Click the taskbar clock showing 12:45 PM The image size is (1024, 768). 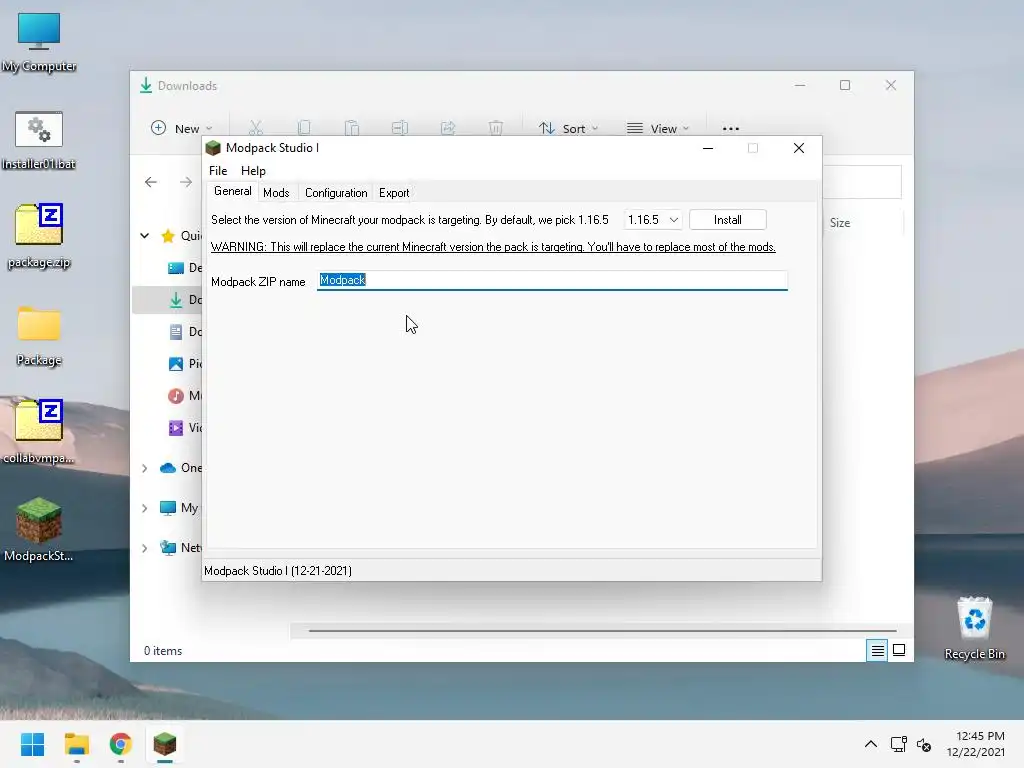(x=976, y=744)
